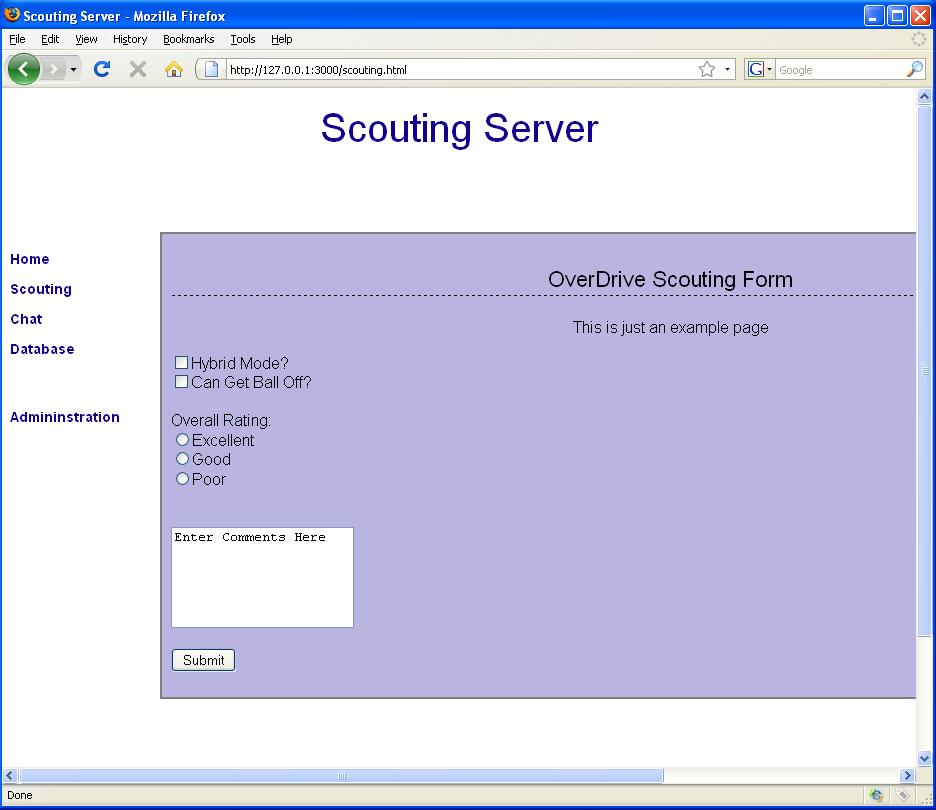Image resolution: width=936 pixels, height=810 pixels.
Task: Open the Tools menu
Action: tap(243, 39)
